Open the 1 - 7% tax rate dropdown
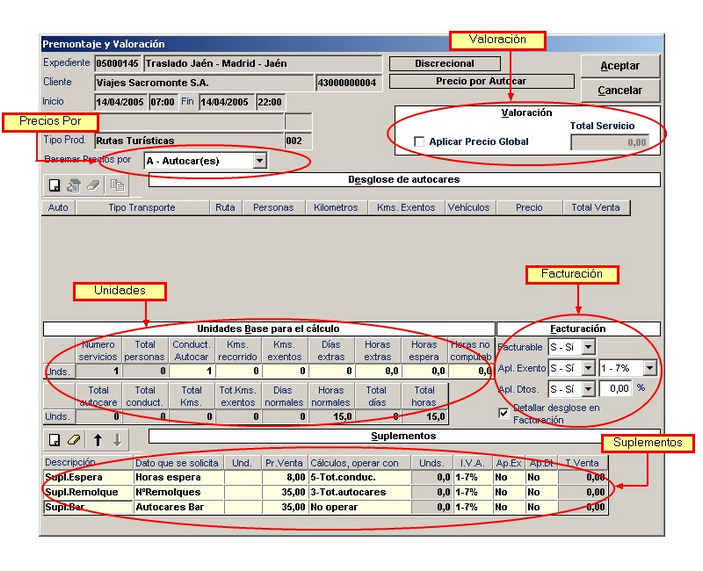The image size is (703, 571). click(x=650, y=368)
